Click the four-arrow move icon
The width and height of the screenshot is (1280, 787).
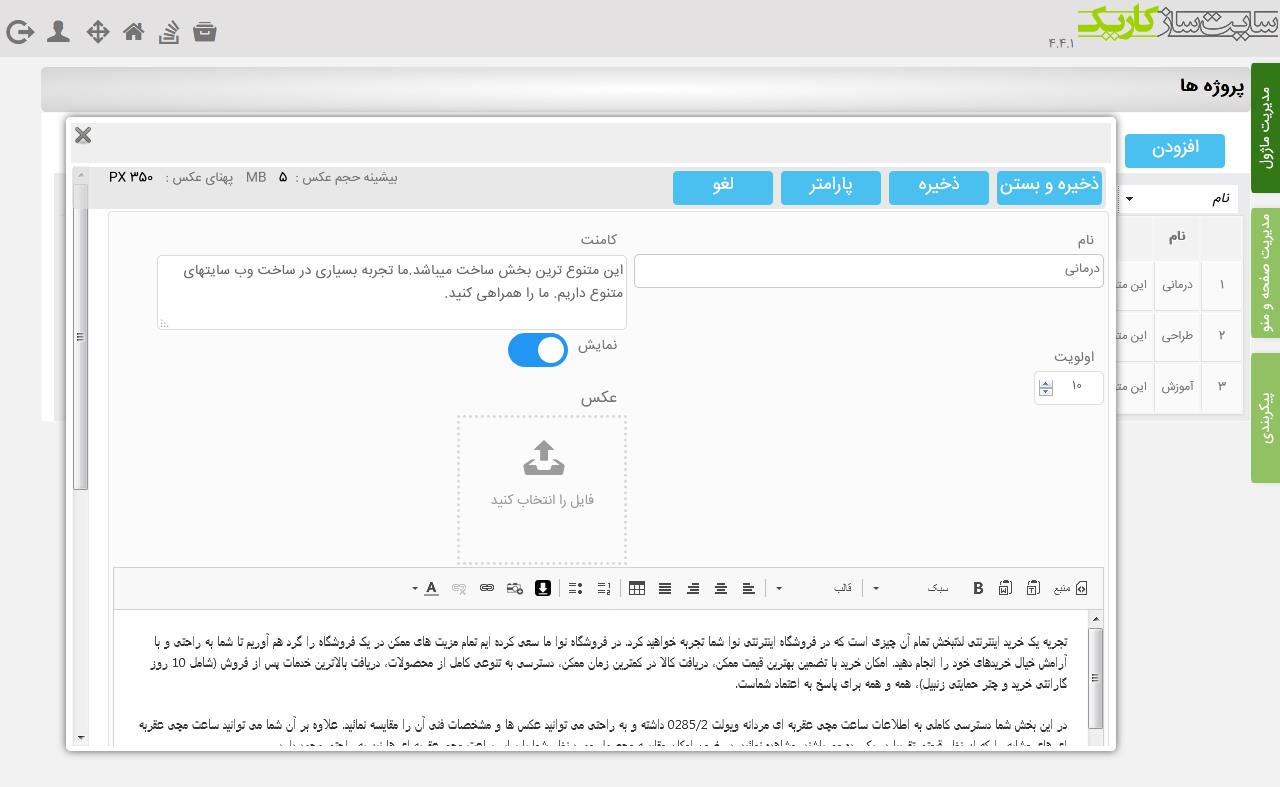point(97,32)
